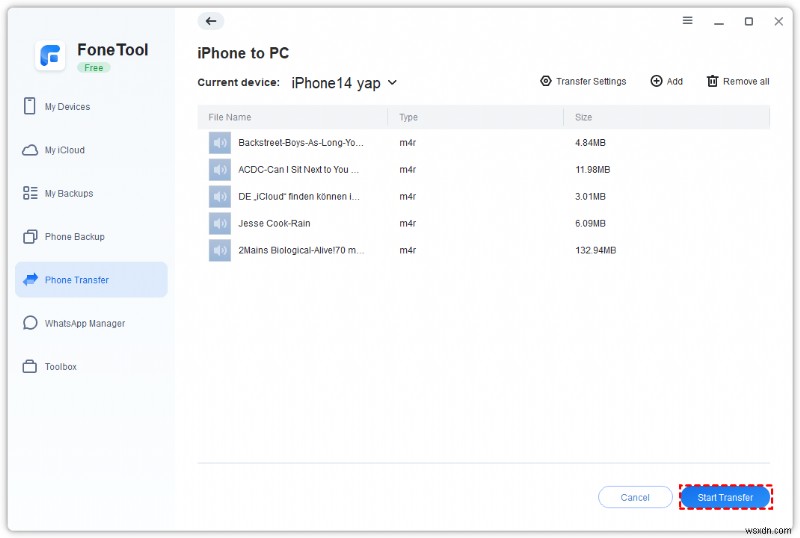Click the Free badge under FoneTool

93,67
